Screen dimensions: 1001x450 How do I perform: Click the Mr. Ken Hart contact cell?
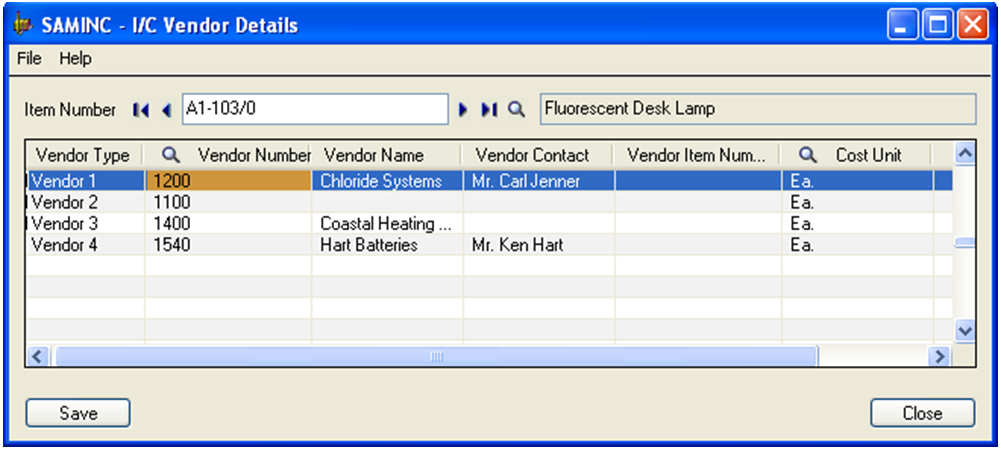[539, 245]
